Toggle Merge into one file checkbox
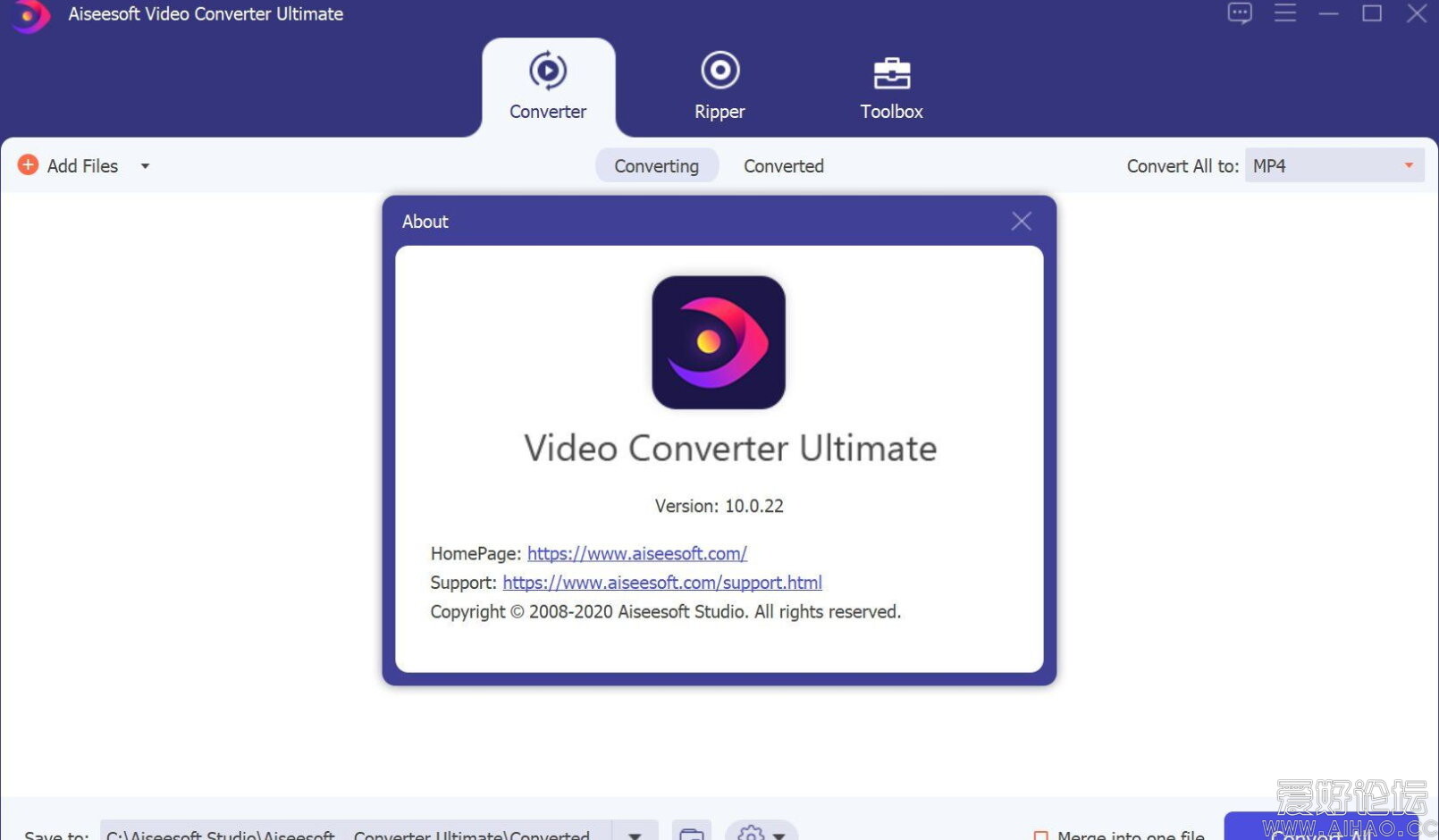 [1040, 836]
